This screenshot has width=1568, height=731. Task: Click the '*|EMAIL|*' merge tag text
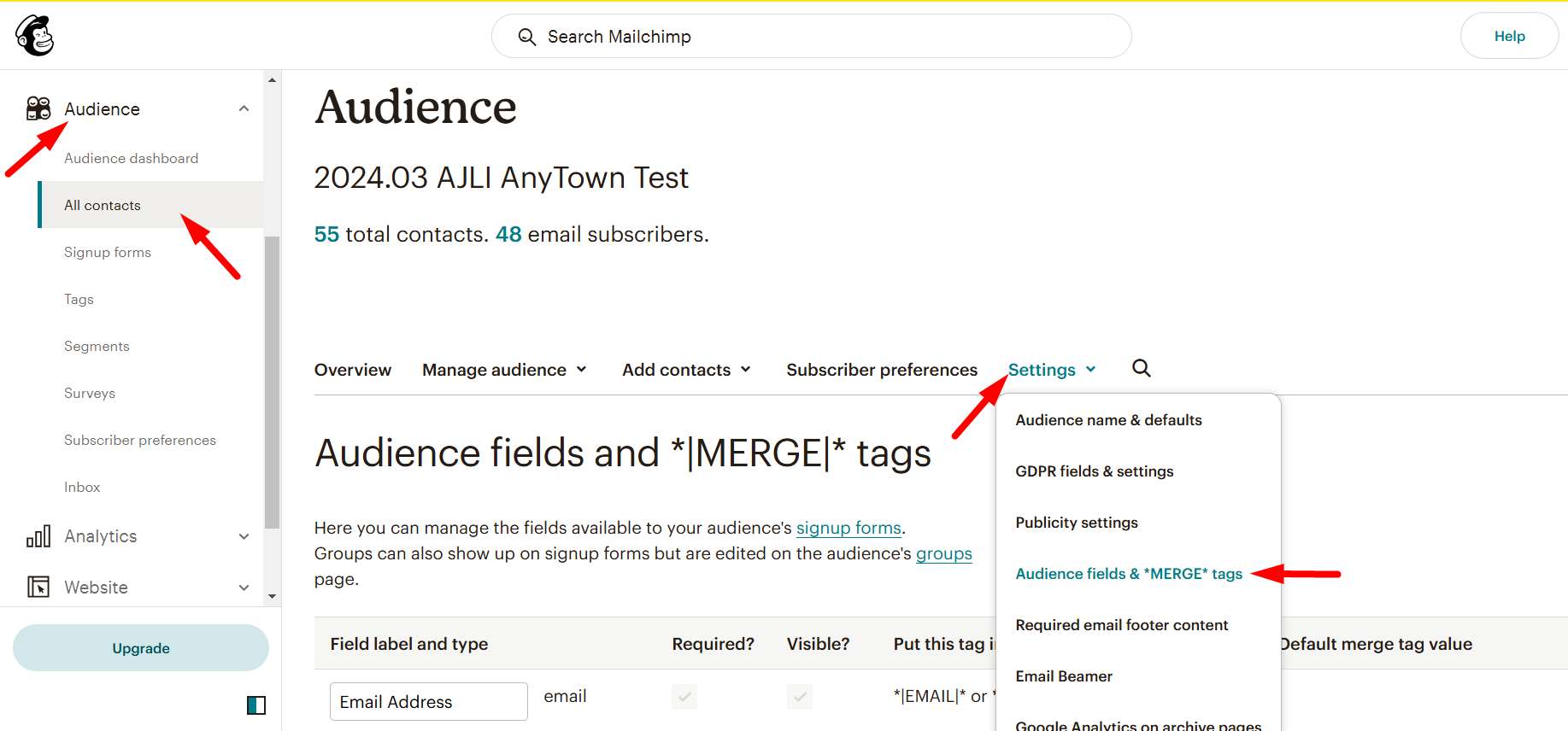(x=930, y=696)
